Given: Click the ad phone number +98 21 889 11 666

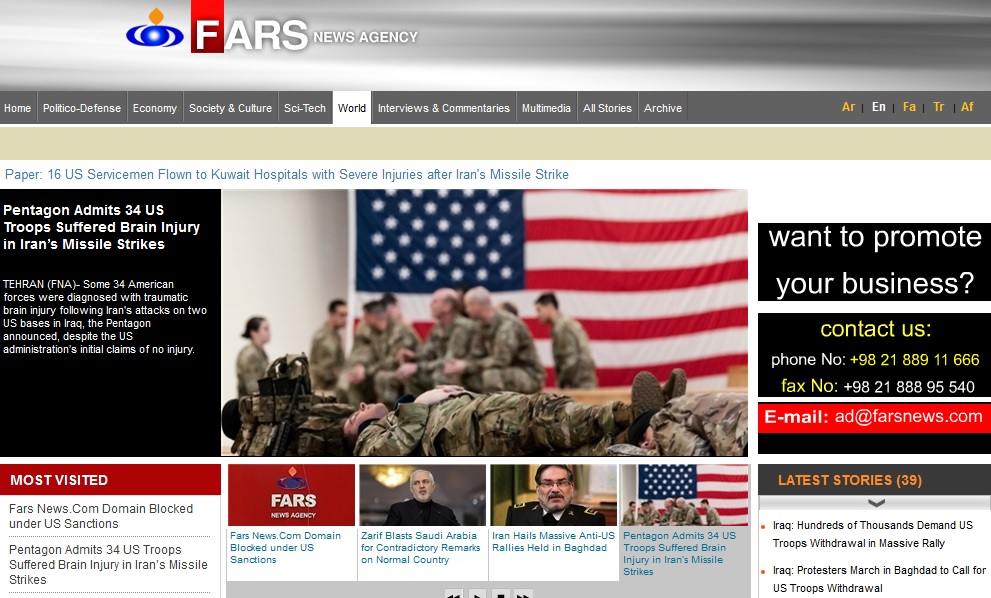Looking at the screenshot, I should pyautogui.click(x=915, y=360).
